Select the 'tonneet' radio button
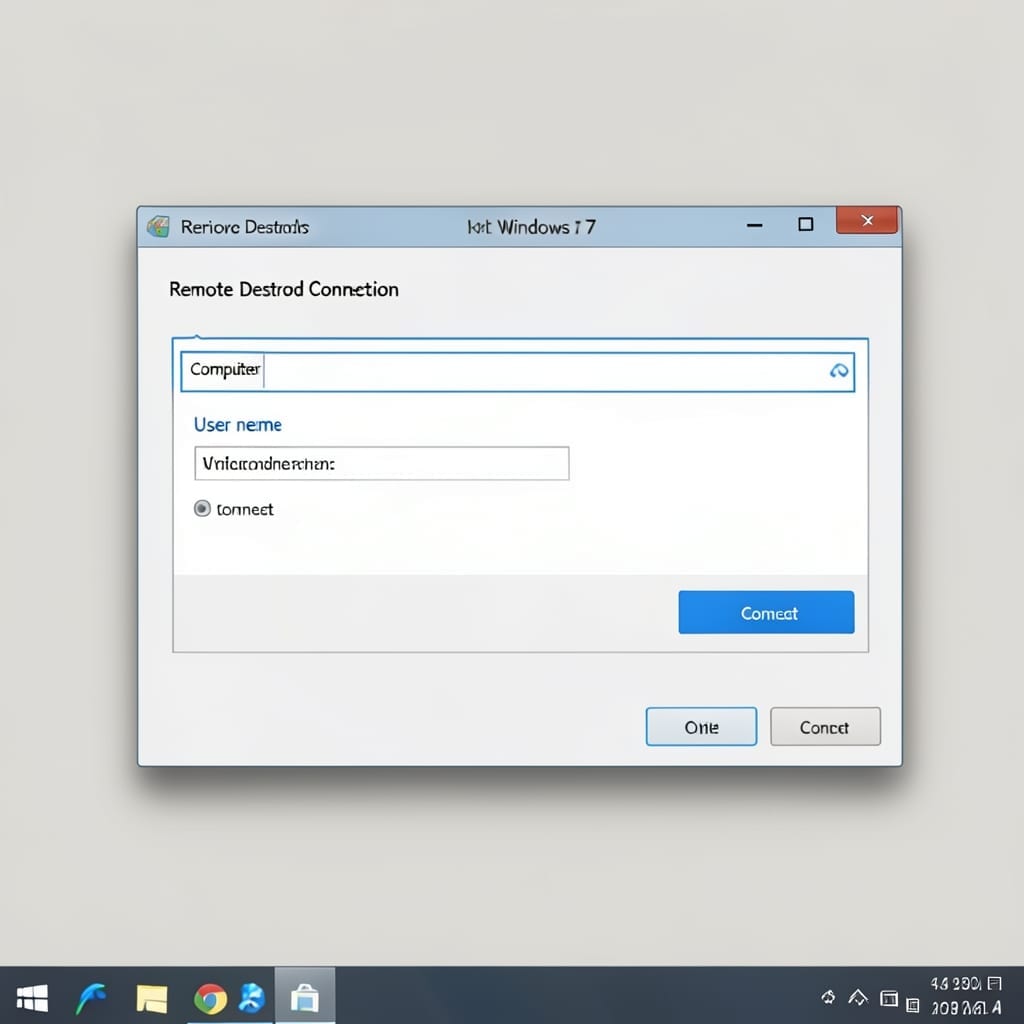 [x=202, y=508]
